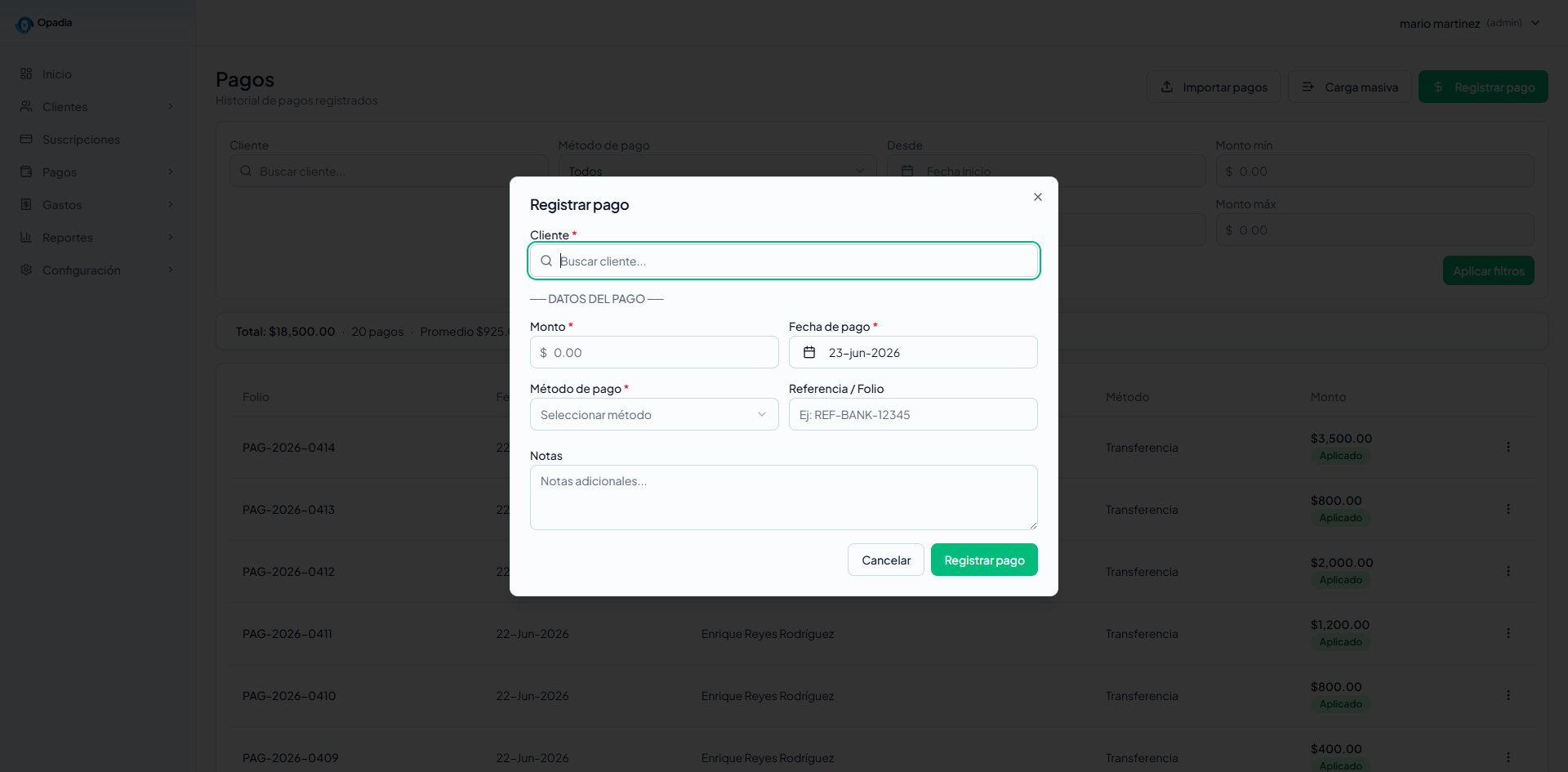The width and height of the screenshot is (1568, 772).
Task: Click the page header Registrar pago button
Action: tap(1483, 87)
